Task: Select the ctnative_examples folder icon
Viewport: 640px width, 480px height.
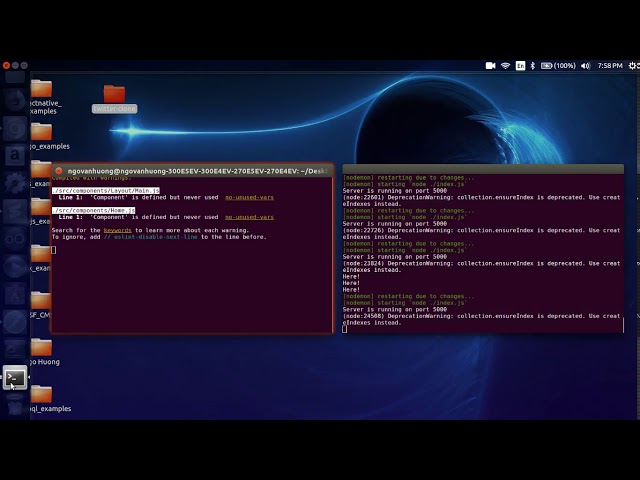Action: 42,89
